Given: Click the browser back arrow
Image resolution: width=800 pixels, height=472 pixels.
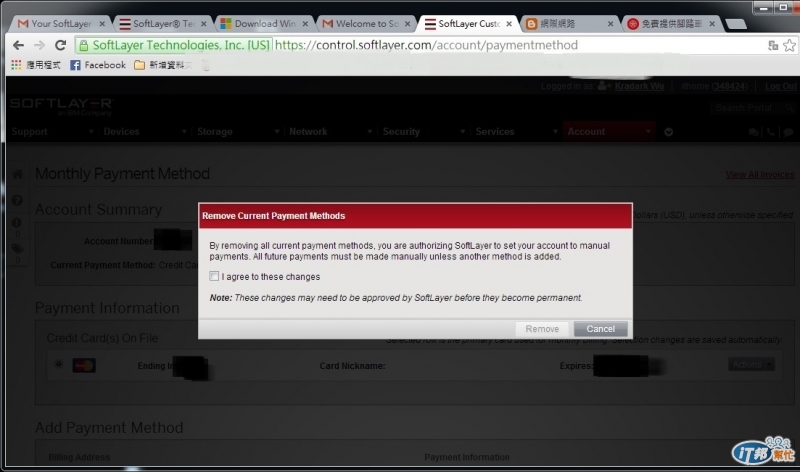Looking at the screenshot, I should 18,45.
